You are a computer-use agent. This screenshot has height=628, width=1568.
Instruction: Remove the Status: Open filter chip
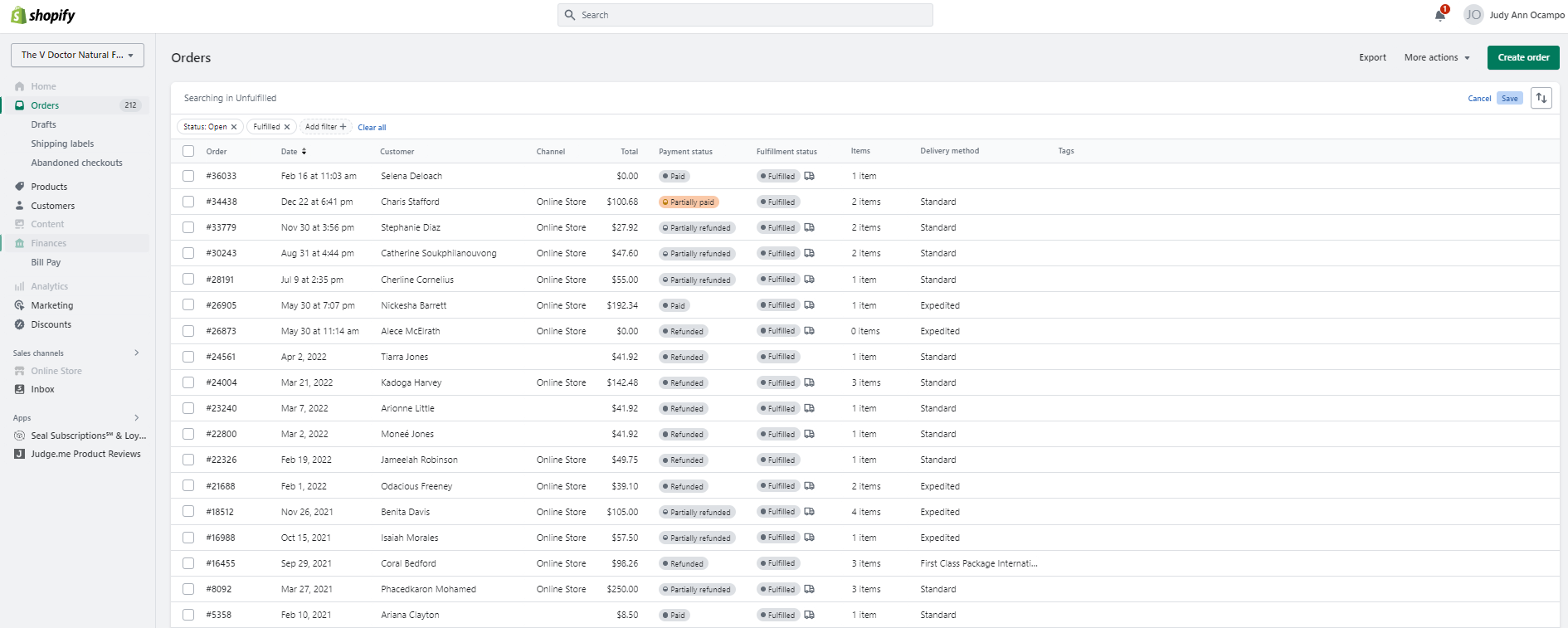point(234,127)
